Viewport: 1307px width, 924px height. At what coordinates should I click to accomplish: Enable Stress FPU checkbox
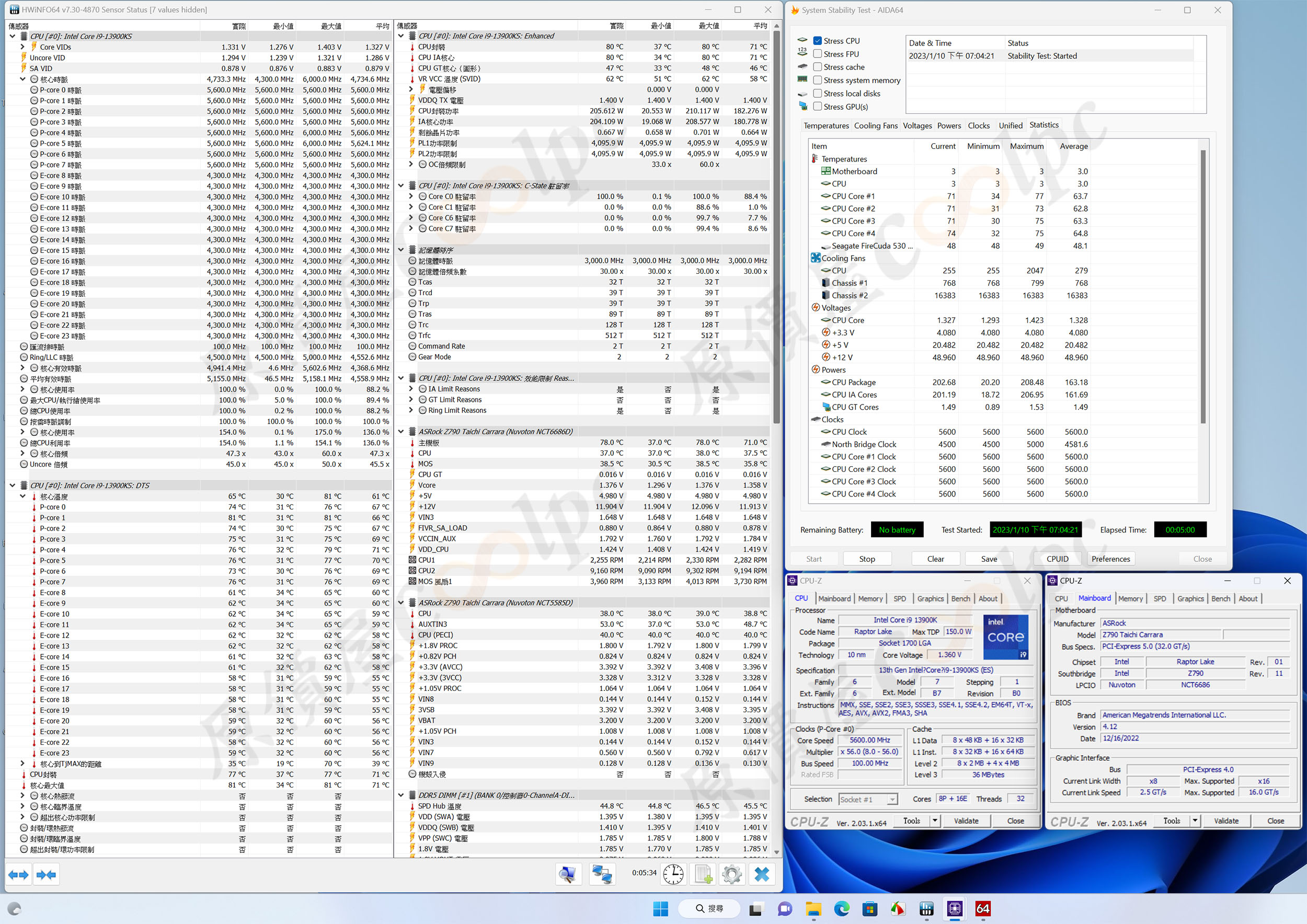pos(818,54)
